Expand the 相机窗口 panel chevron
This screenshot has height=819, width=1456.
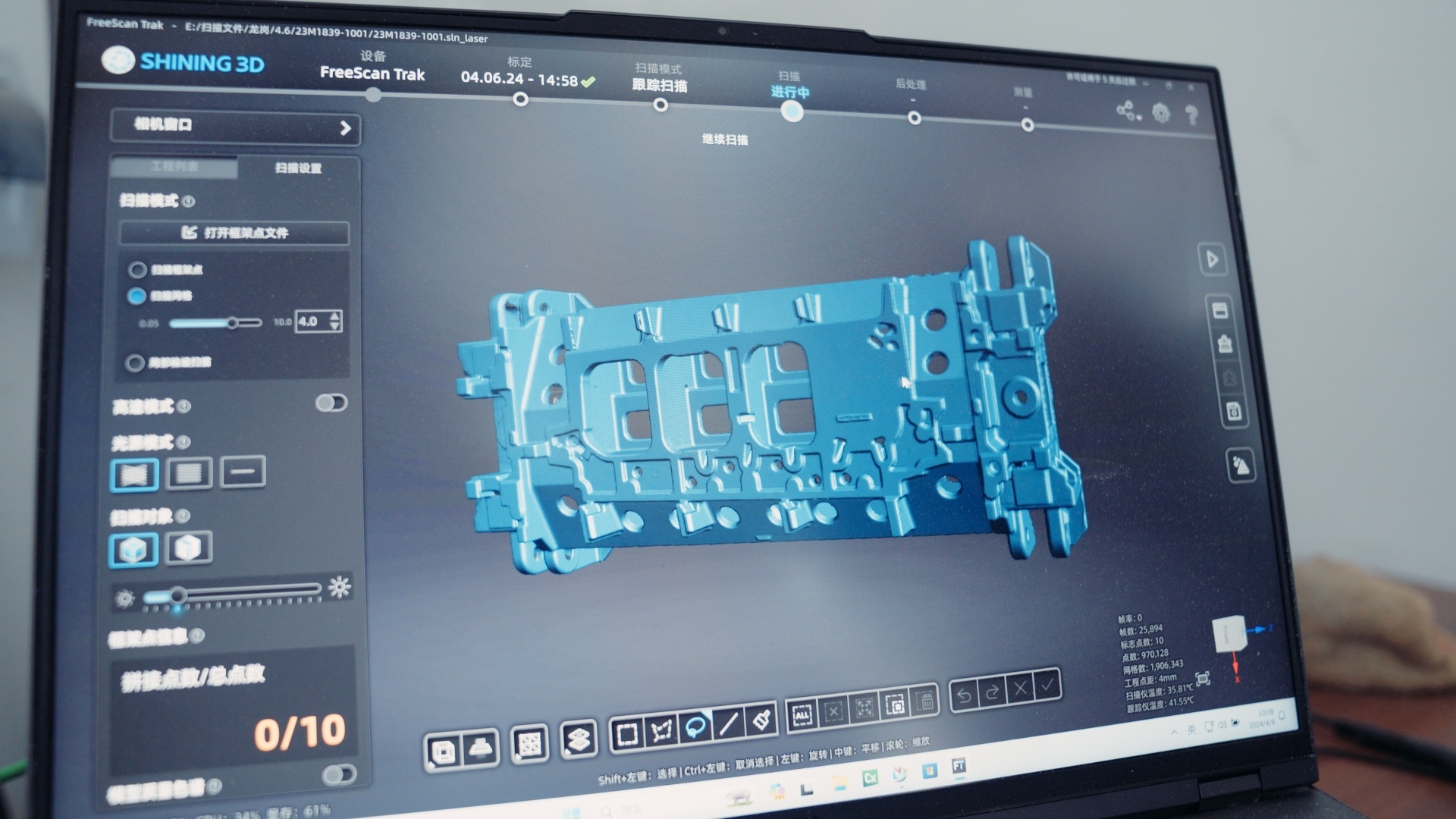(345, 129)
